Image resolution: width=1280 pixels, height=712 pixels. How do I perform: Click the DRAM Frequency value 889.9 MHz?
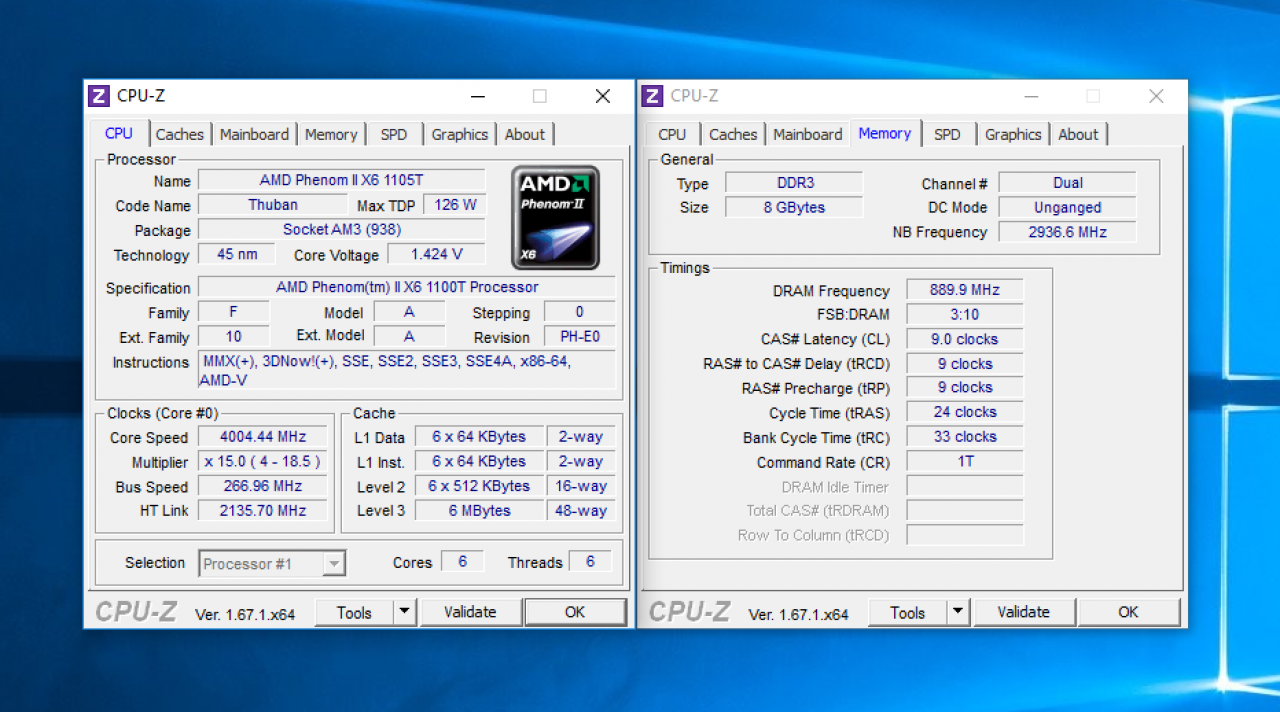pos(964,290)
